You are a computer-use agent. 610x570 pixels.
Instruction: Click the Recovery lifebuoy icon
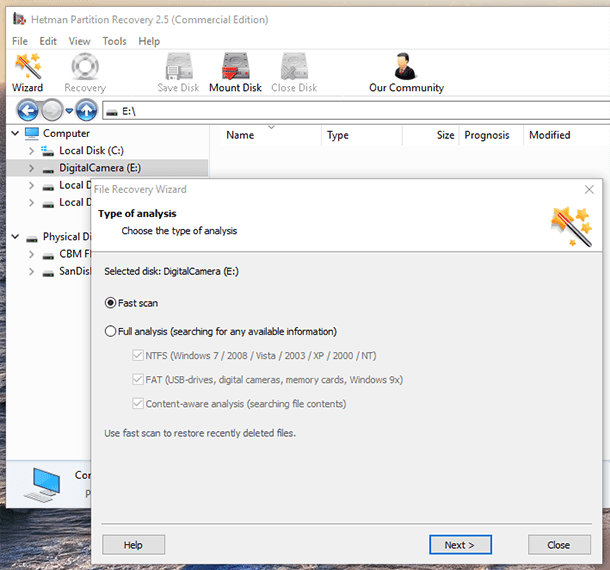tap(85, 66)
